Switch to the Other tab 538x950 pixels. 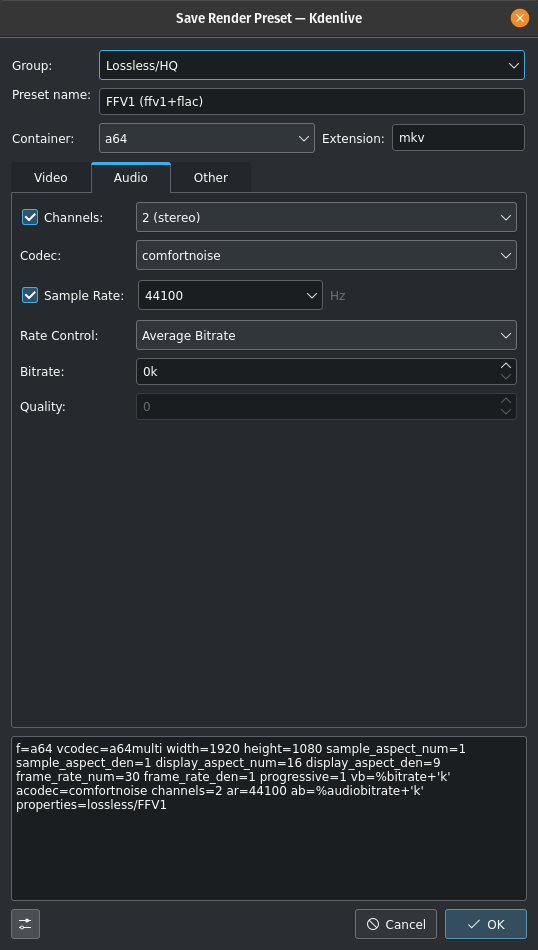pos(211,178)
